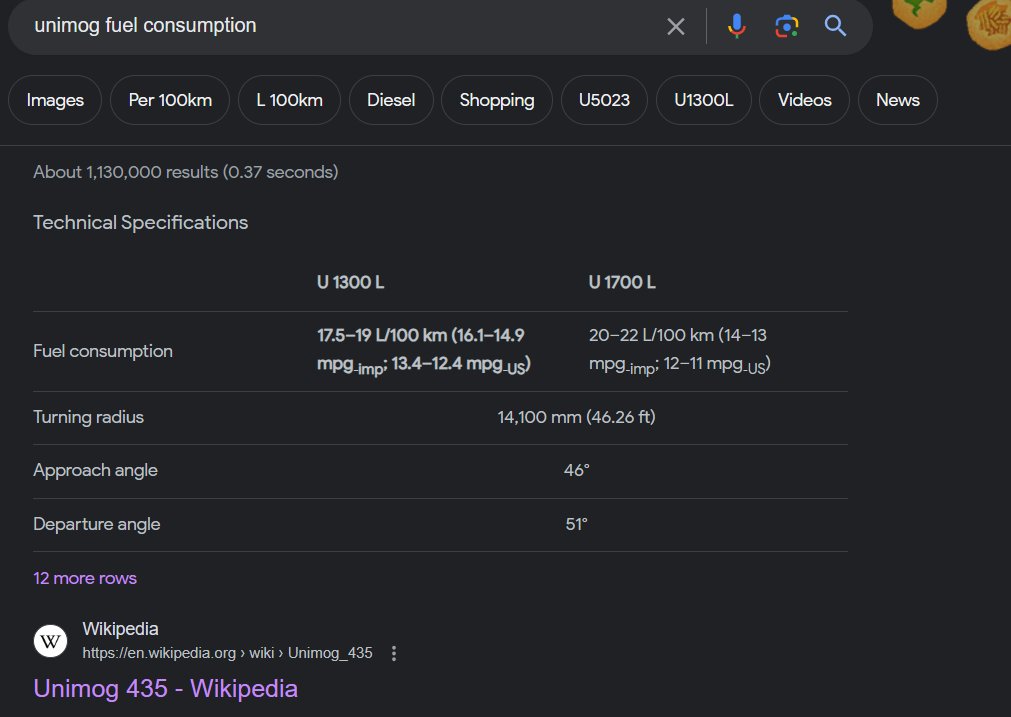Click the 'Fuel consumption' row label
This screenshot has width=1011, height=717.
coord(103,351)
